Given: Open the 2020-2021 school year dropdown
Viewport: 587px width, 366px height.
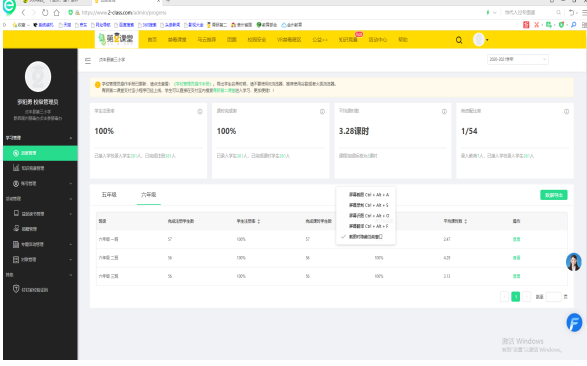Looking at the screenshot, I should (518, 60).
